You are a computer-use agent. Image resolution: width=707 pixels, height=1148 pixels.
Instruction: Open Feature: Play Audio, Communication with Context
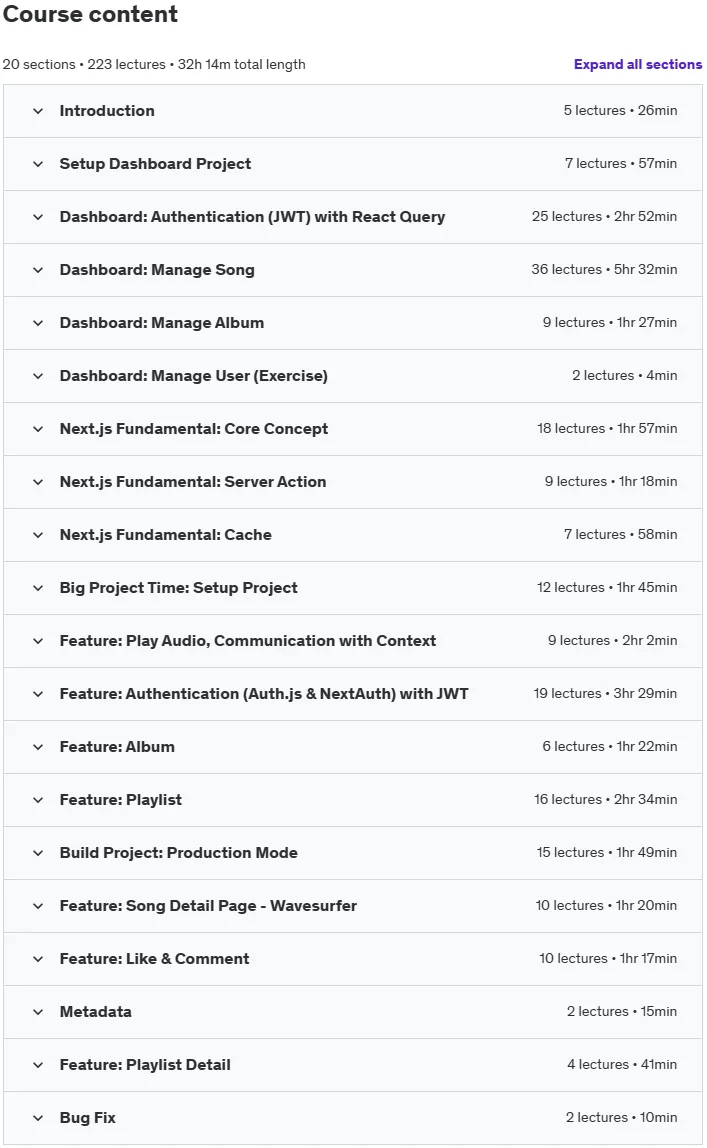click(353, 641)
